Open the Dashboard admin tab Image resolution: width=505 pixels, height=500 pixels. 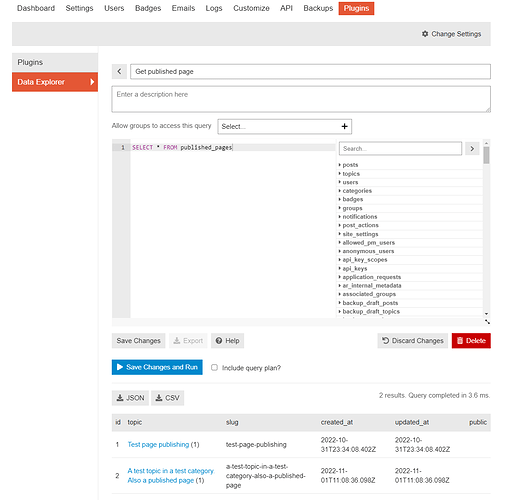pos(36,8)
